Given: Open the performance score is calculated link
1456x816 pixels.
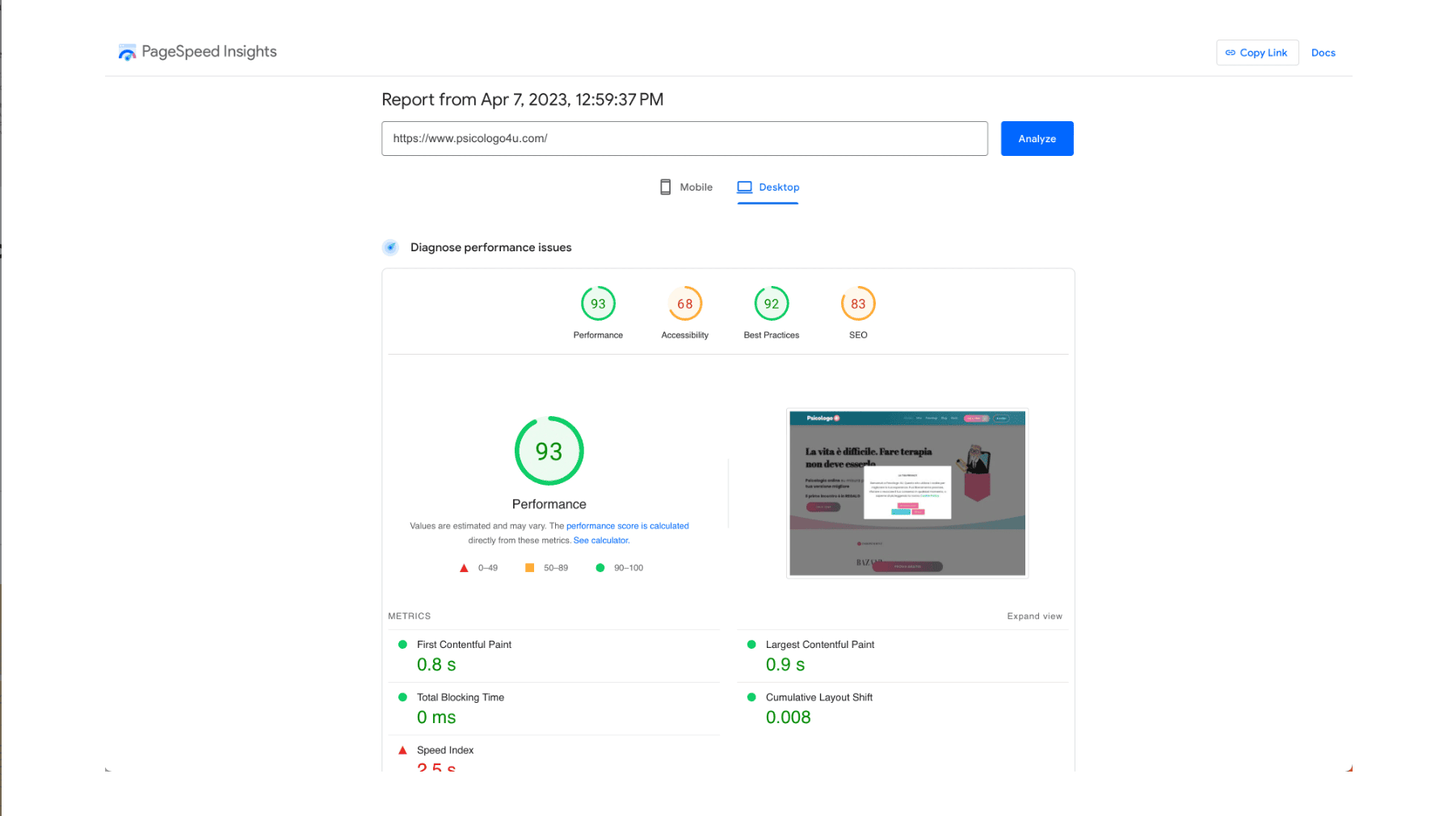Looking at the screenshot, I should 627,526.
